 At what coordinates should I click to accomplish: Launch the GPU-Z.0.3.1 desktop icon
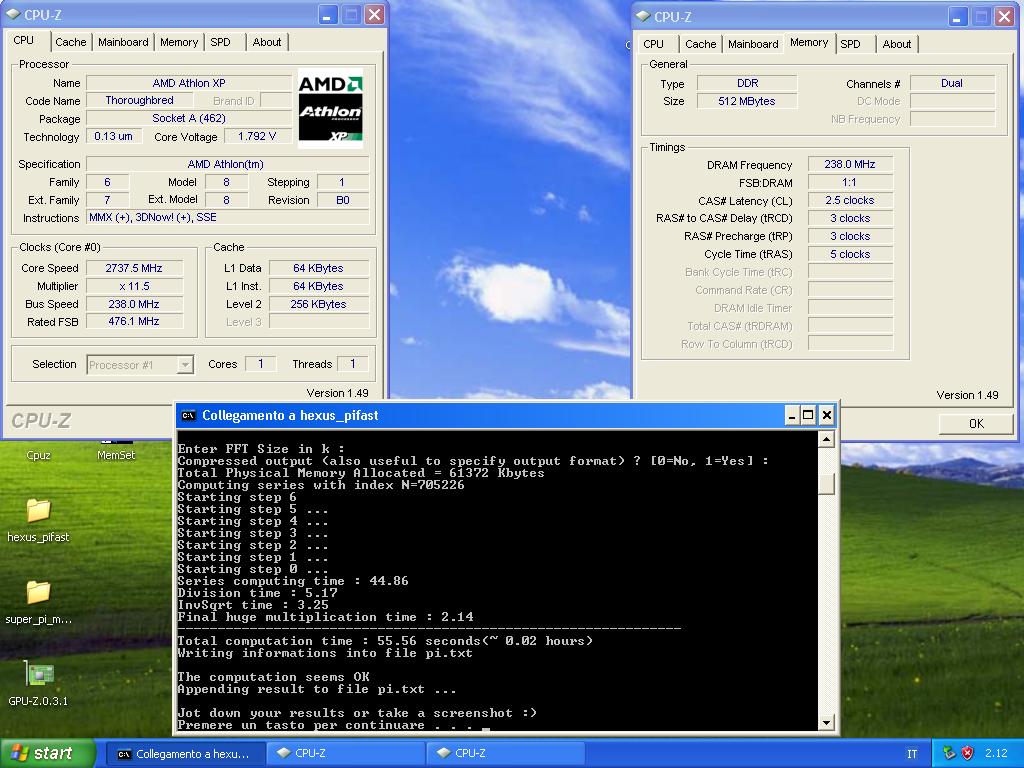click(x=38, y=683)
